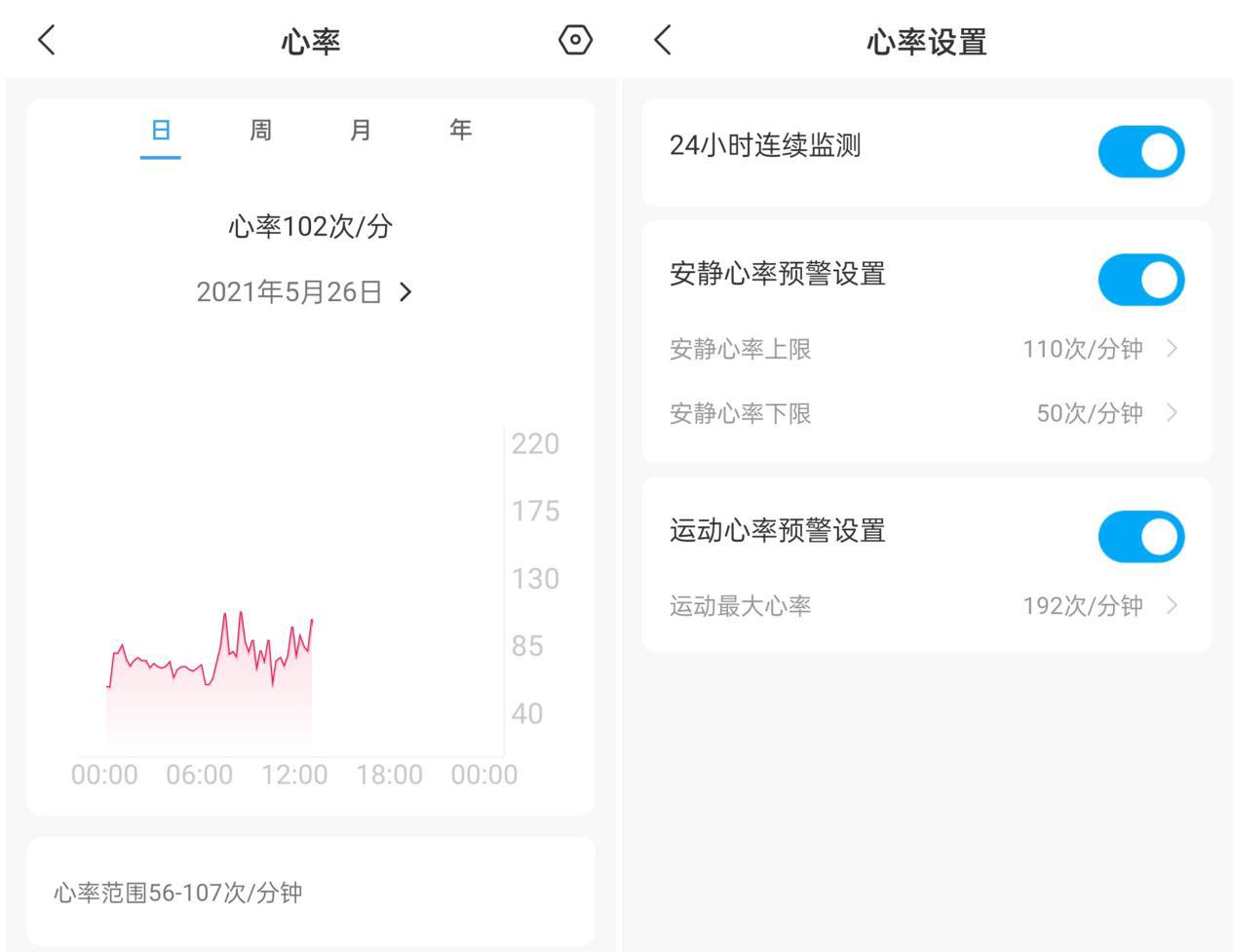Expand the 安静心率下限 option
The width and height of the screenshot is (1233, 952).
pos(1173,412)
